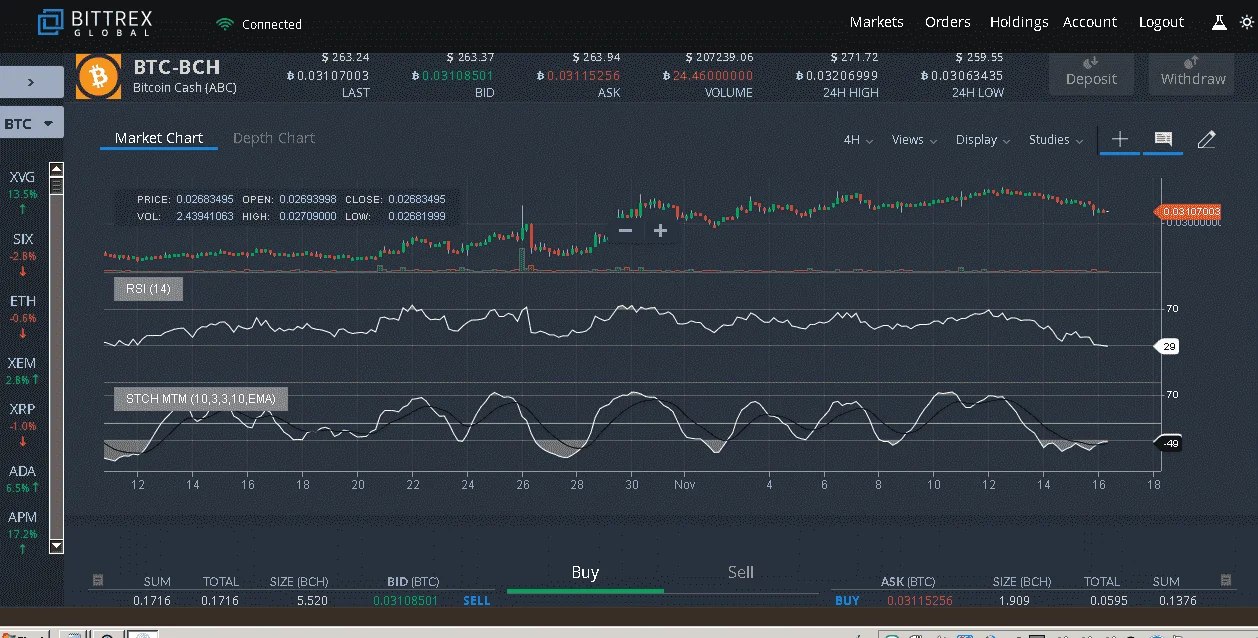Select the pencil drawing tool
Viewport: 1258px width, 638px height.
[x=1207, y=139]
